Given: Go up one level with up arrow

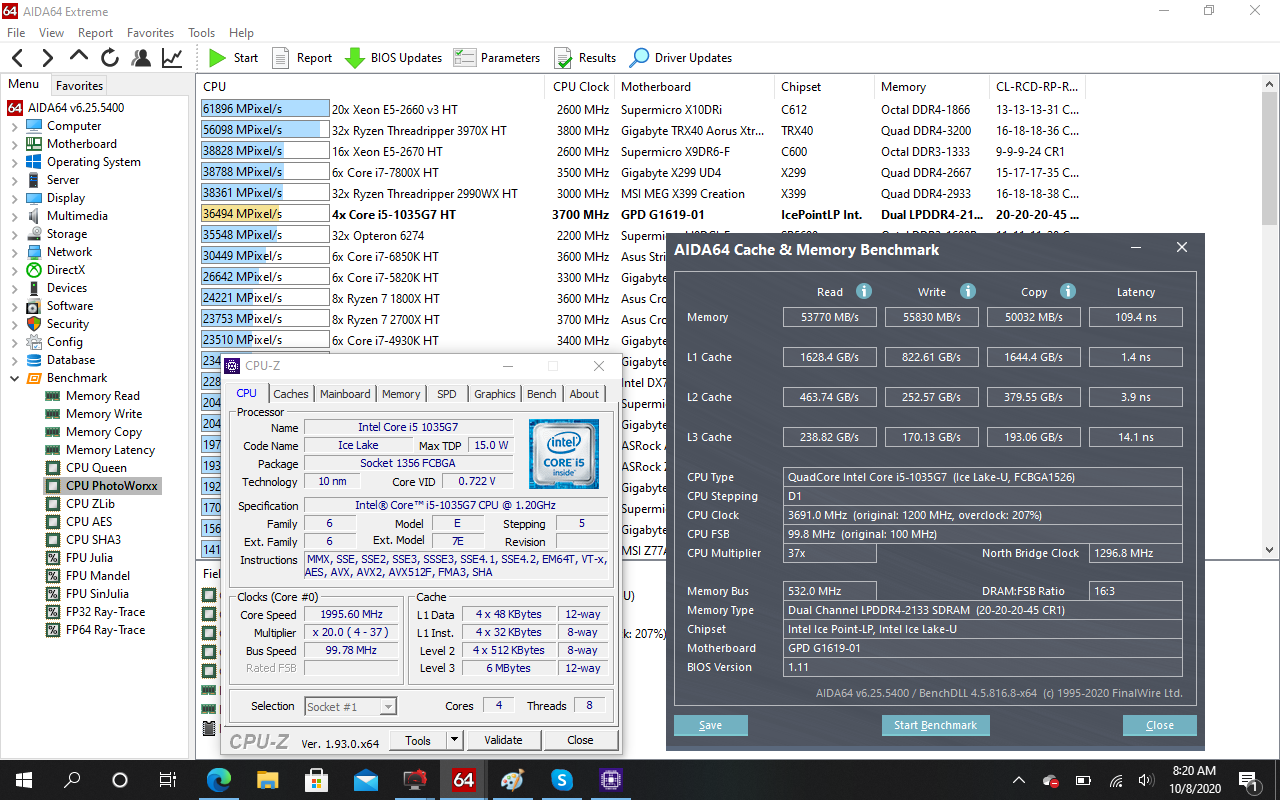Looking at the screenshot, I should tap(79, 58).
